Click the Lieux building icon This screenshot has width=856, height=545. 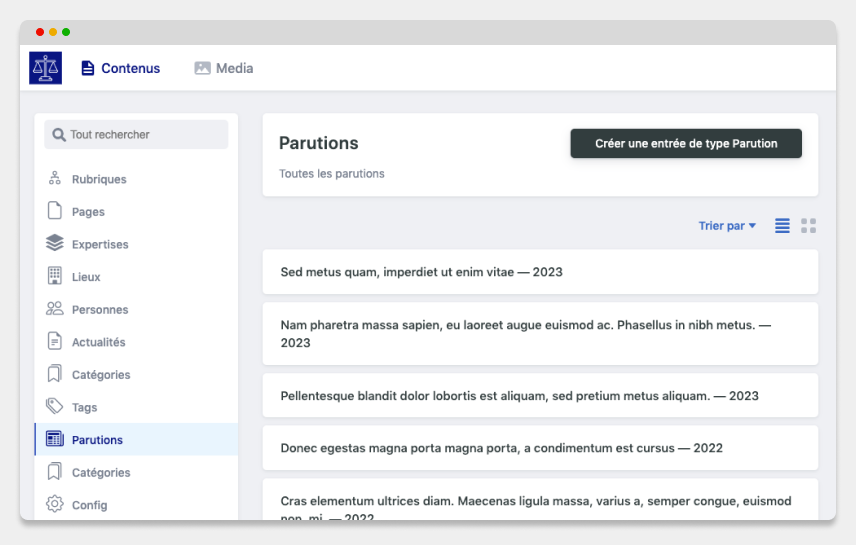(55, 276)
